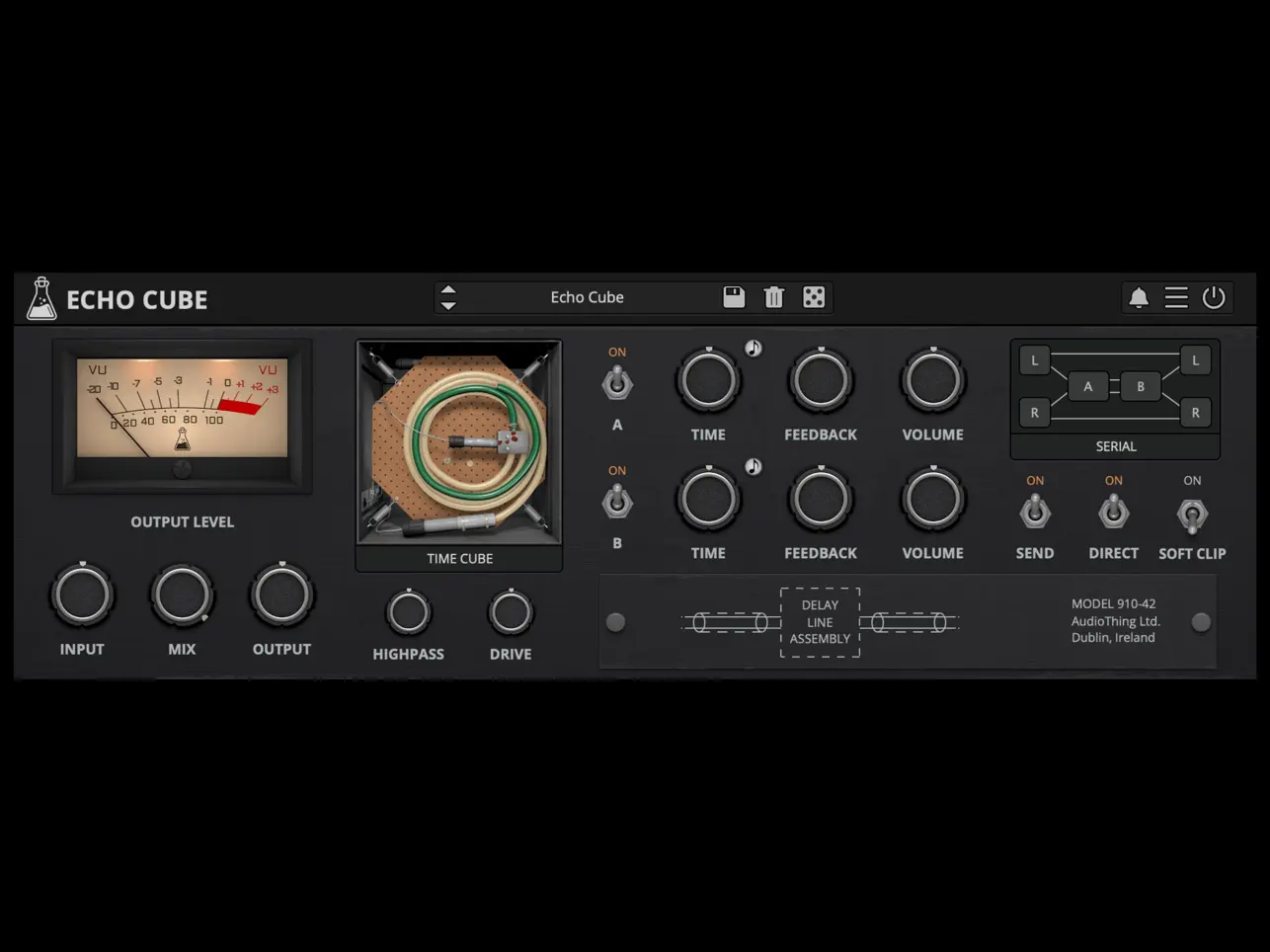
Task: Click routing block B in diagram
Action: point(1141,386)
